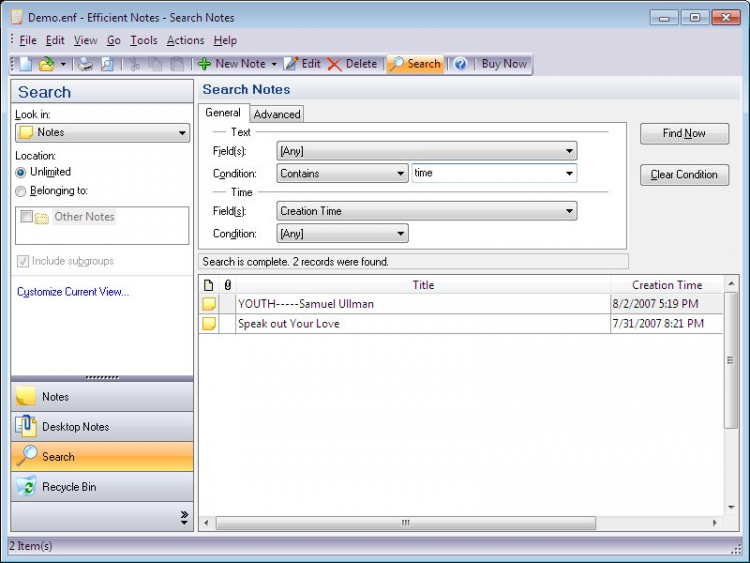Open the dropdown arrow next to Open icon

[x=63, y=64]
